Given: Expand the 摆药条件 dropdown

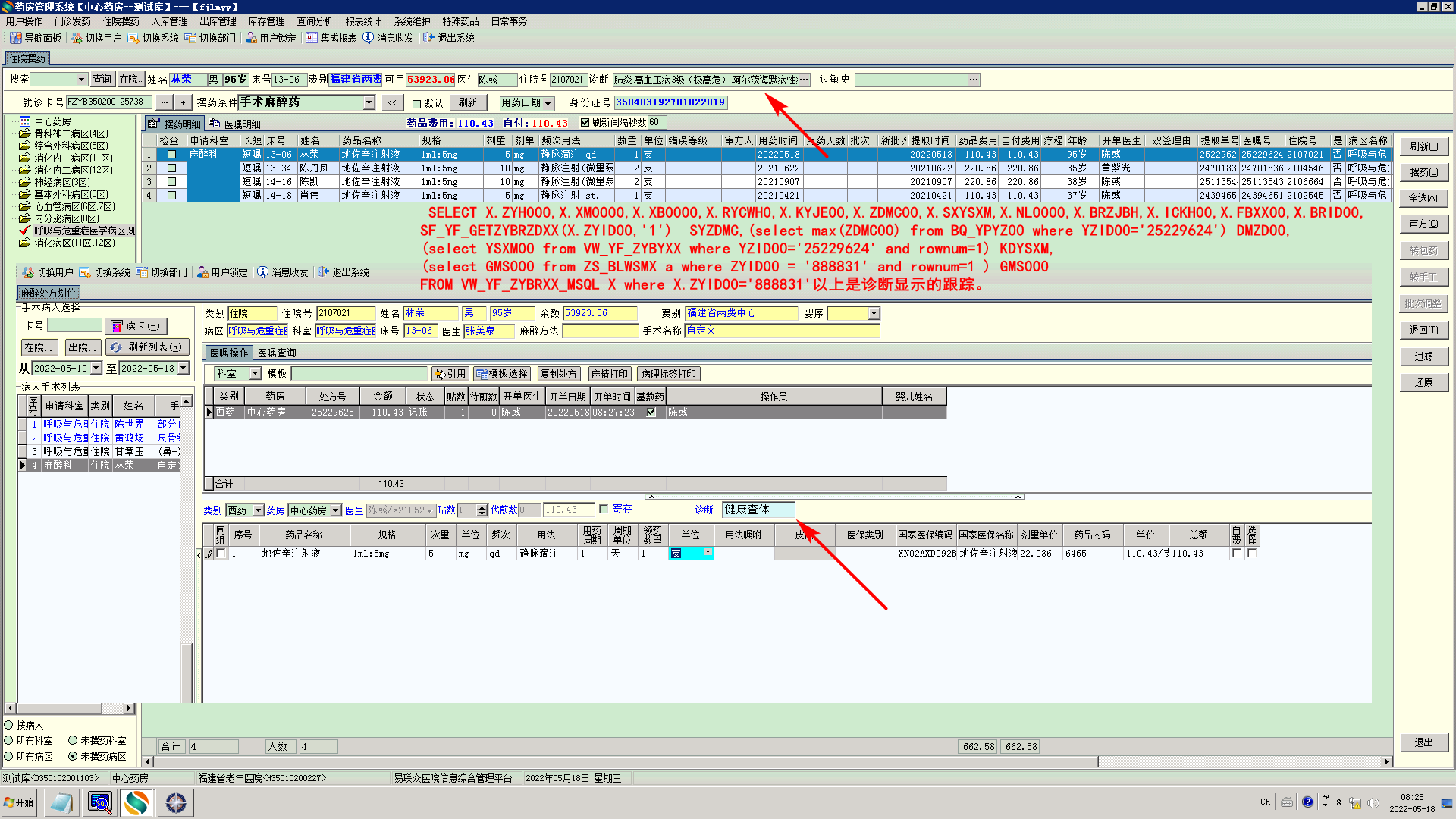Looking at the screenshot, I should point(369,102).
